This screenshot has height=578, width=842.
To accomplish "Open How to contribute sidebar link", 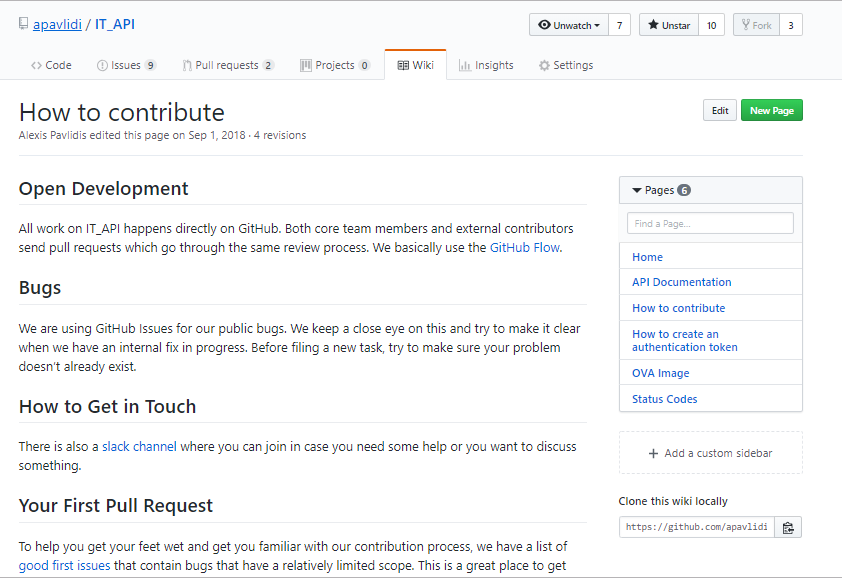I will (678, 308).
